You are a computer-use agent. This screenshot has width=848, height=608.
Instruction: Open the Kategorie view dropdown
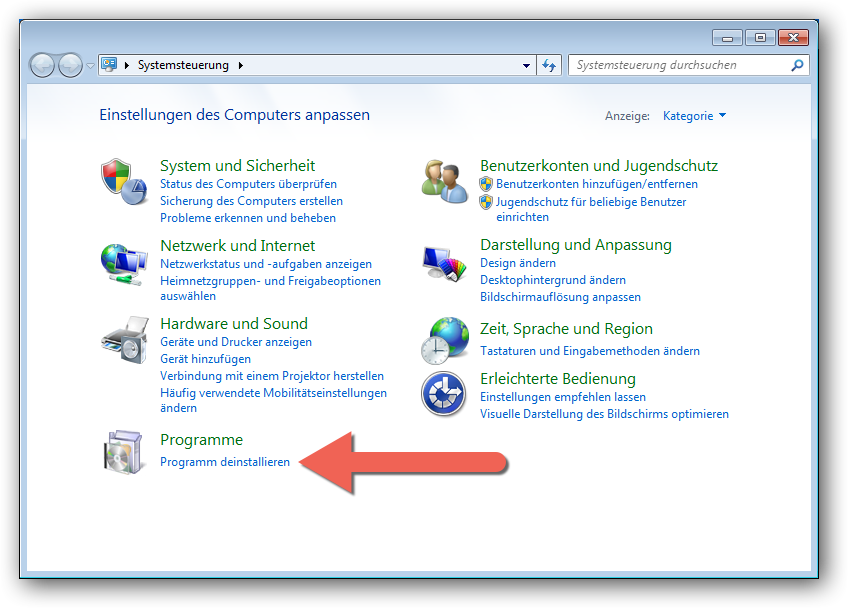point(694,116)
